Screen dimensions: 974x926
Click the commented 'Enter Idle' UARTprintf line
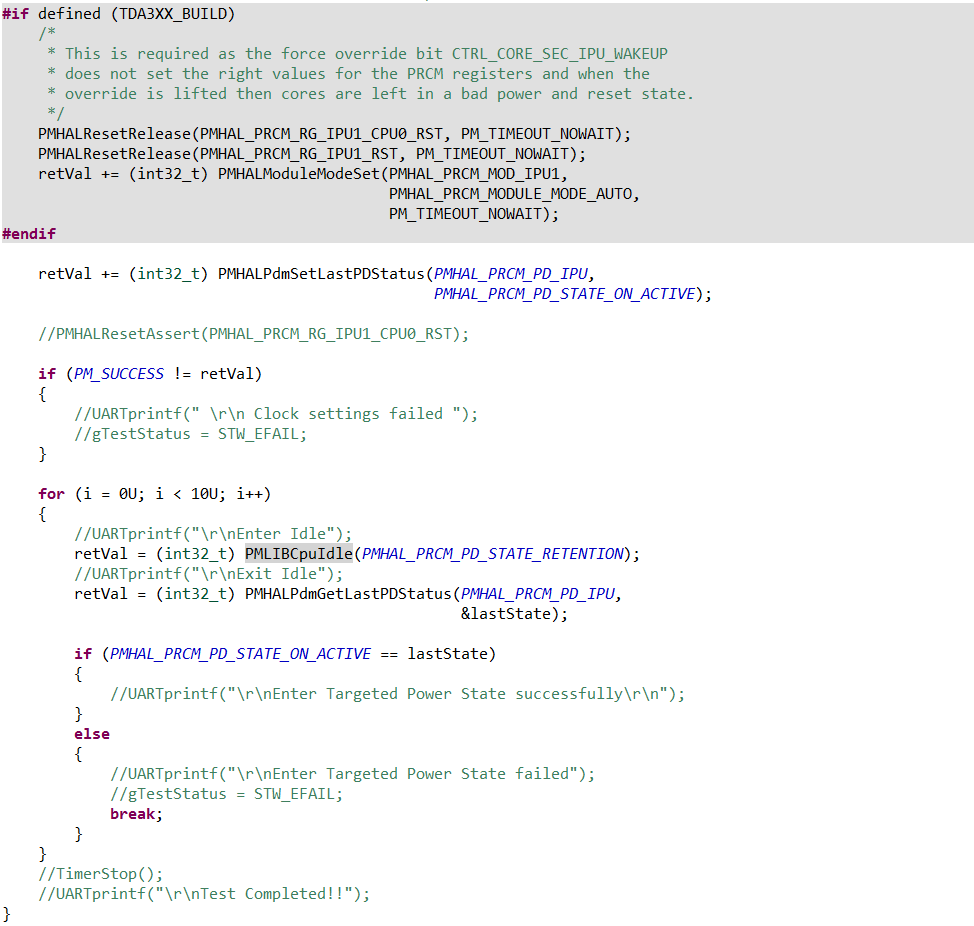point(213,533)
